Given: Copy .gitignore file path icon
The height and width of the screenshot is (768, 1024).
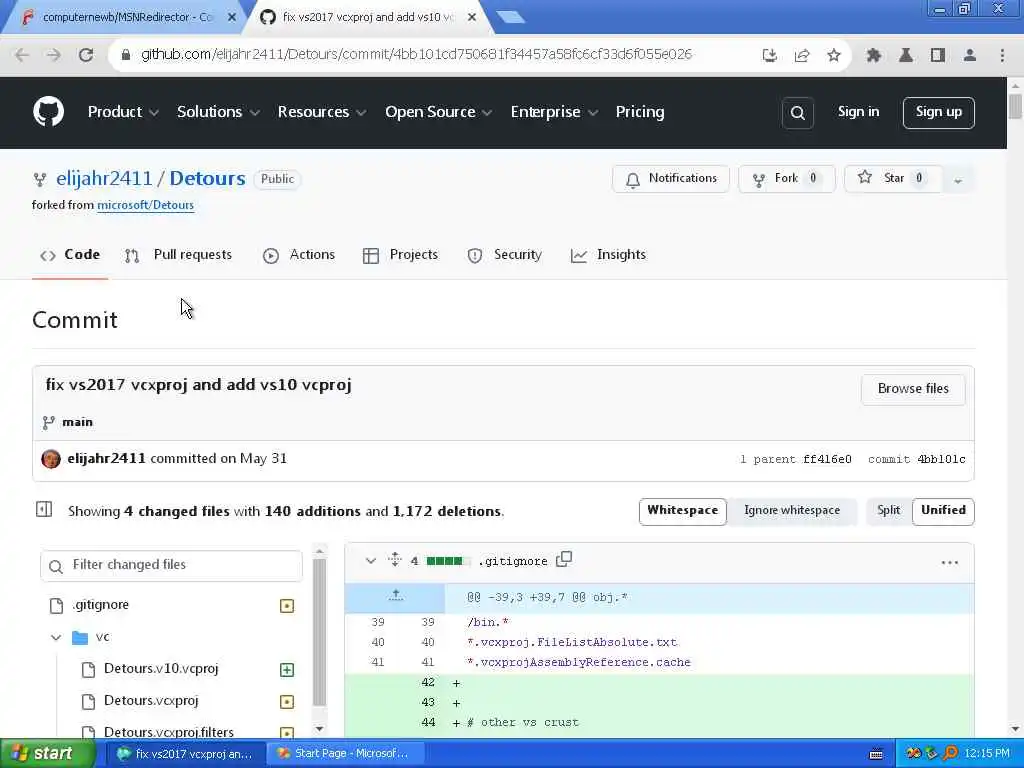Looking at the screenshot, I should [x=564, y=560].
